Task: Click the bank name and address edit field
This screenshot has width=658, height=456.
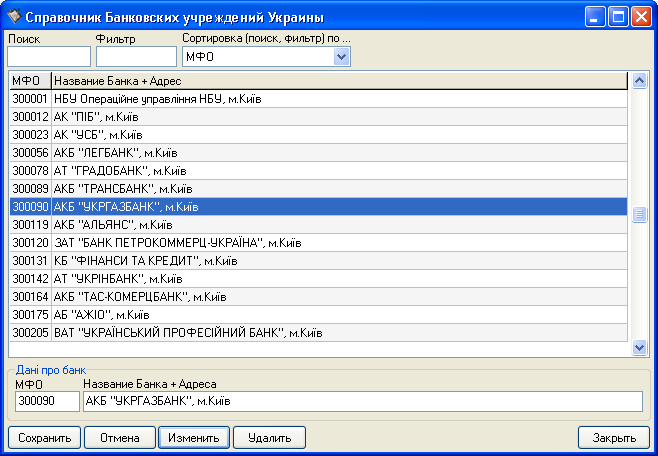Action: [x=362, y=401]
